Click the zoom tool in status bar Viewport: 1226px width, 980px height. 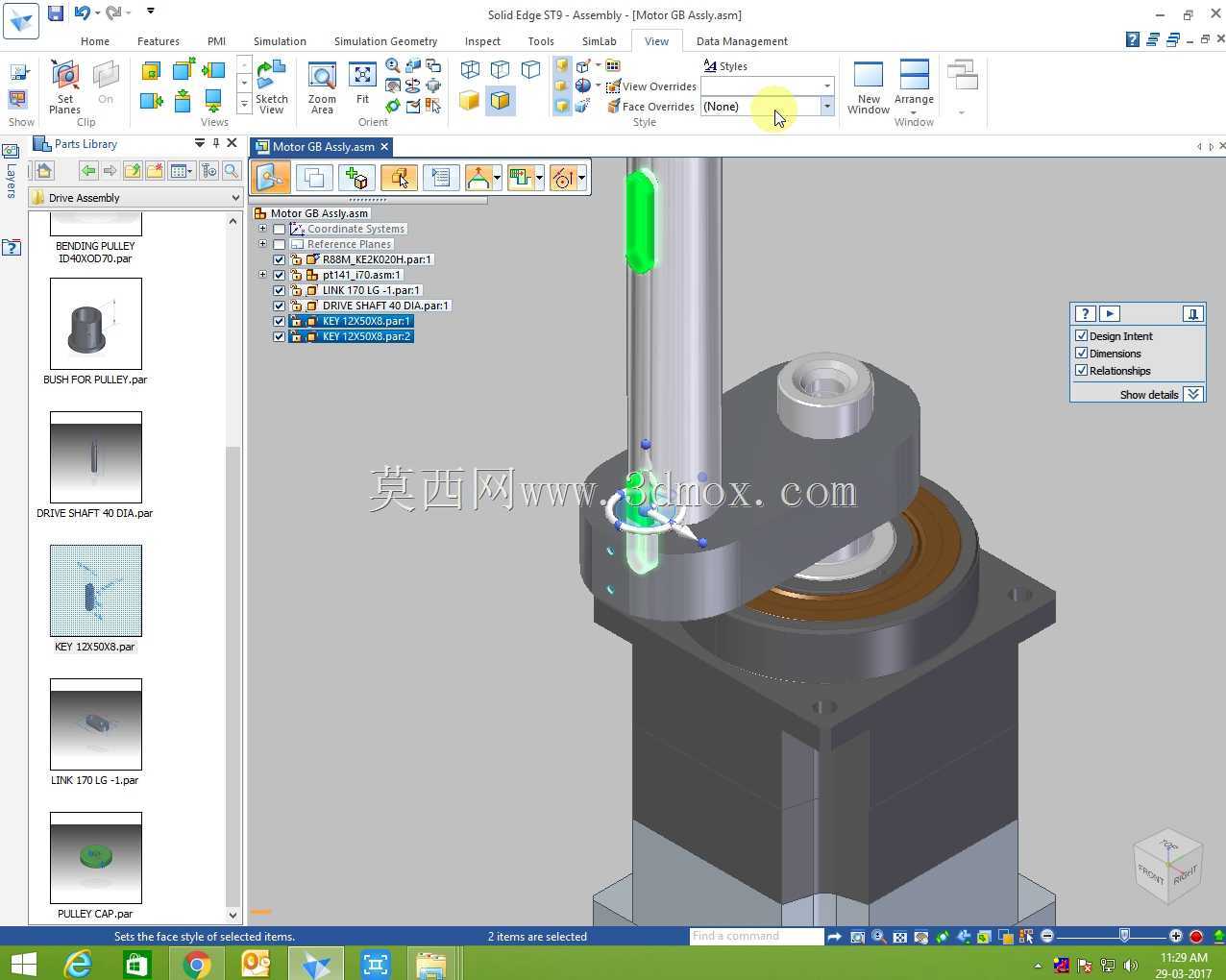click(878, 937)
